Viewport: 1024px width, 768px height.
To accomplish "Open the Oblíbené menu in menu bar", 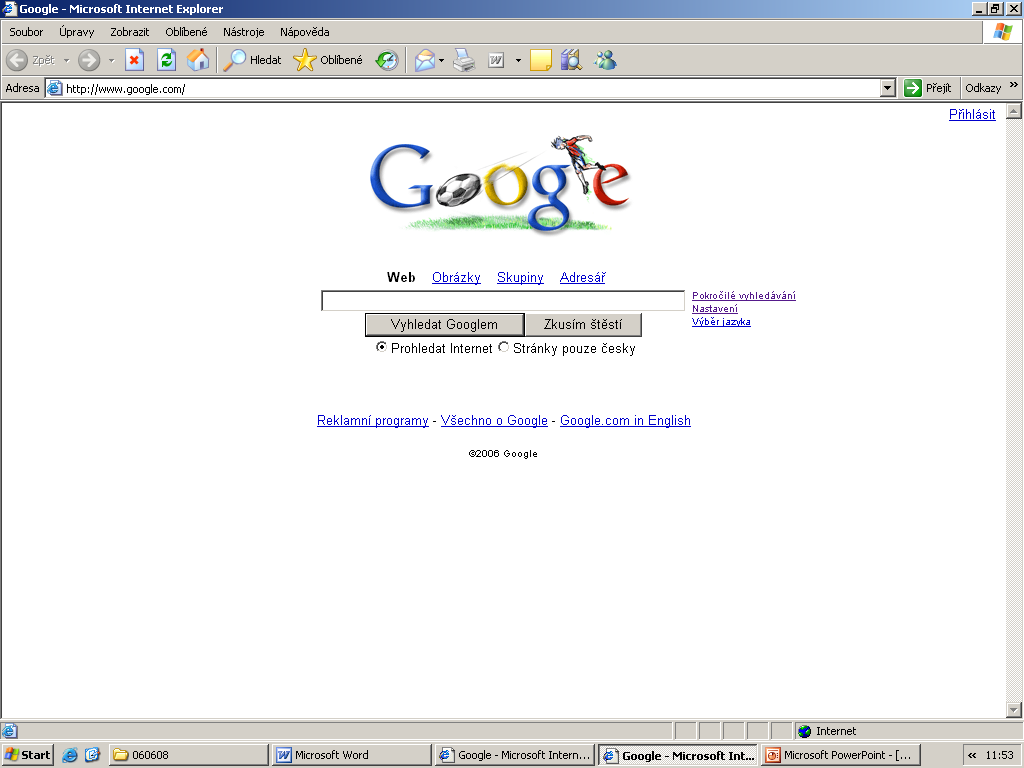I will 186,32.
